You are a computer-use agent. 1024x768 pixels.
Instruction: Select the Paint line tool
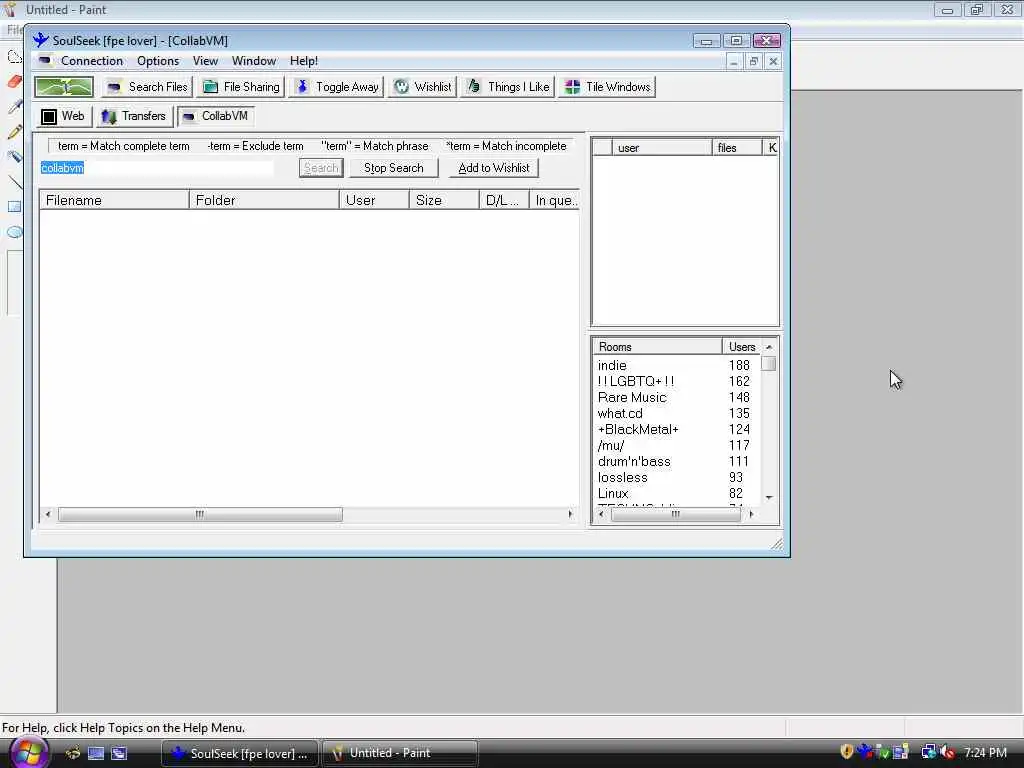pyautogui.click(x=14, y=182)
